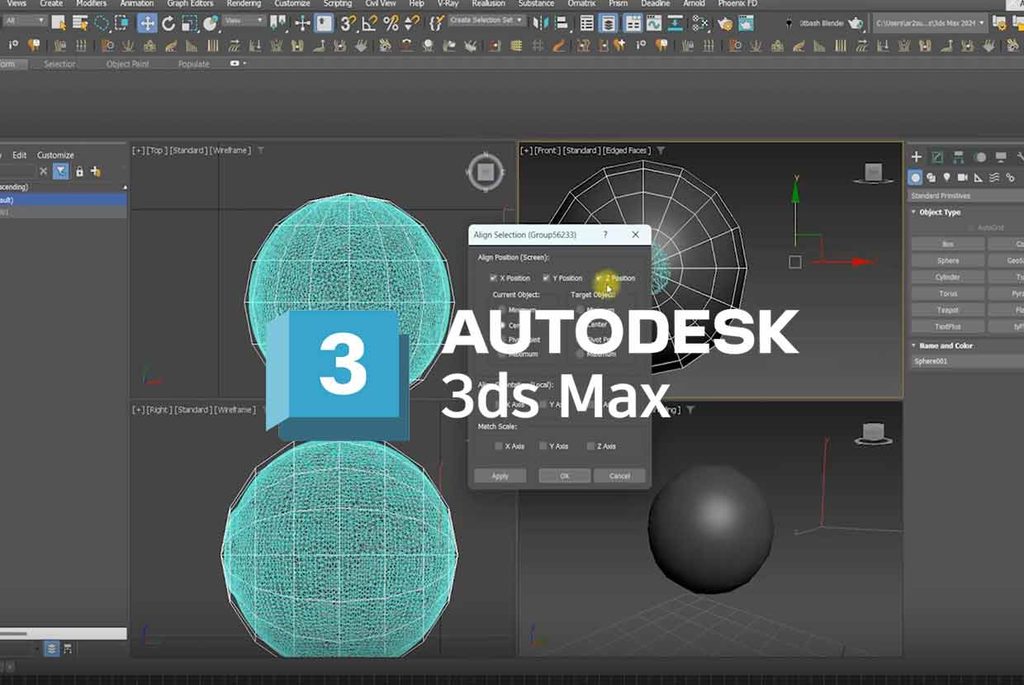Open the Curve Editor icon

(654, 24)
